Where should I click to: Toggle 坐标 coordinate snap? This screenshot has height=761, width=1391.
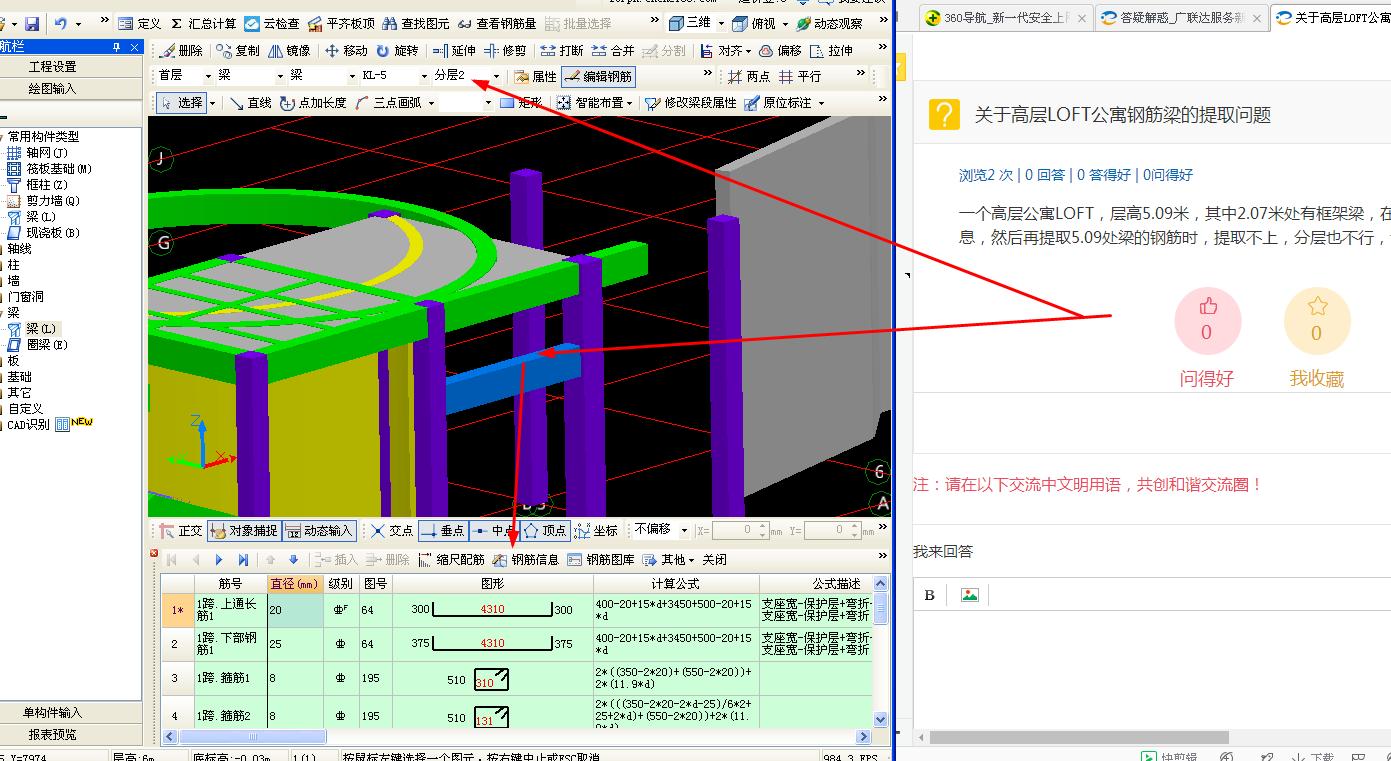point(595,531)
